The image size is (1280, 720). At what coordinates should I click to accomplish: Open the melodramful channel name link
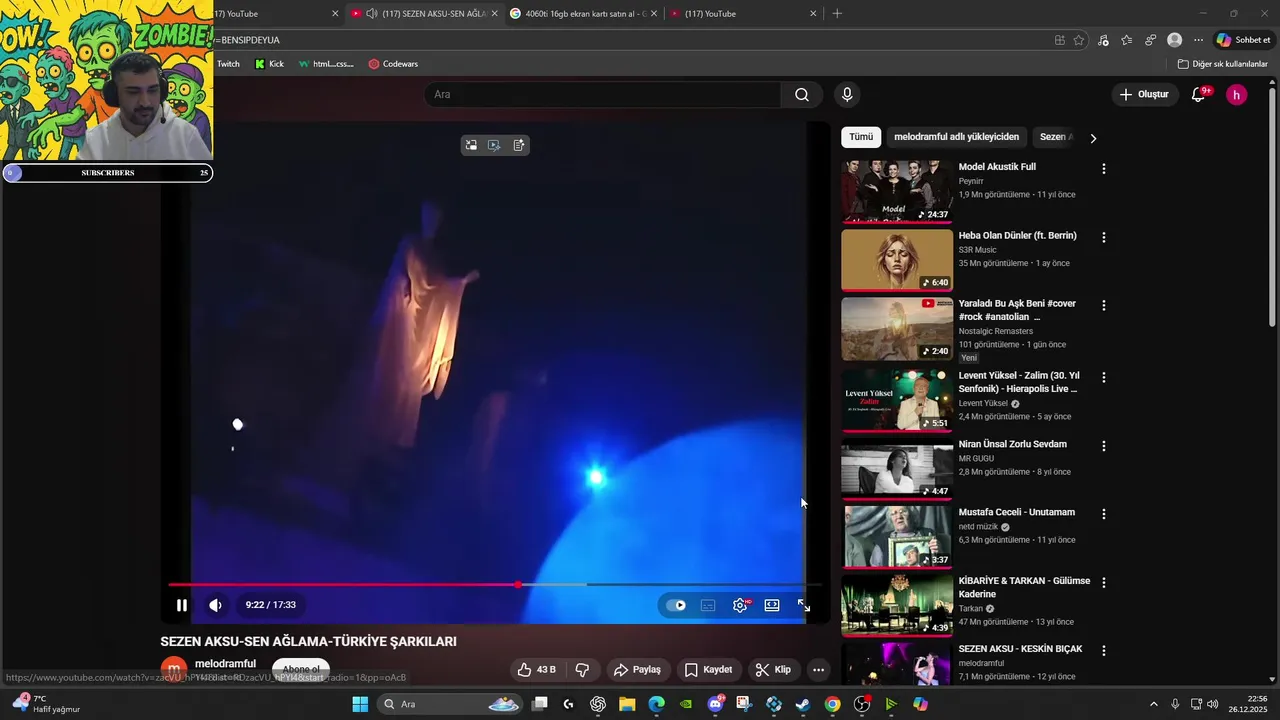[225, 664]
